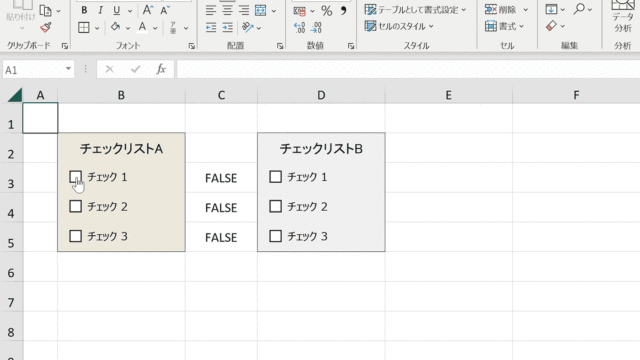Viewport: 640px width, 360px height.
Task: Expand the fill color dropdown arrow
Action: coord(128,28)
